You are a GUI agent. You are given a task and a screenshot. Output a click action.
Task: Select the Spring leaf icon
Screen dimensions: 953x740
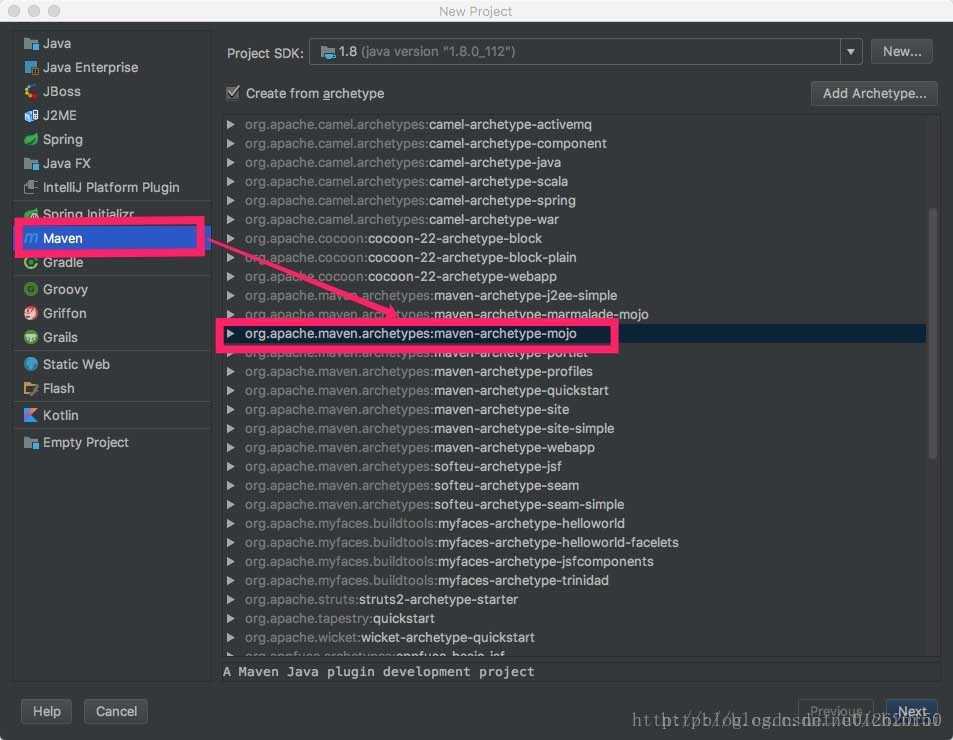click(31, 140)
